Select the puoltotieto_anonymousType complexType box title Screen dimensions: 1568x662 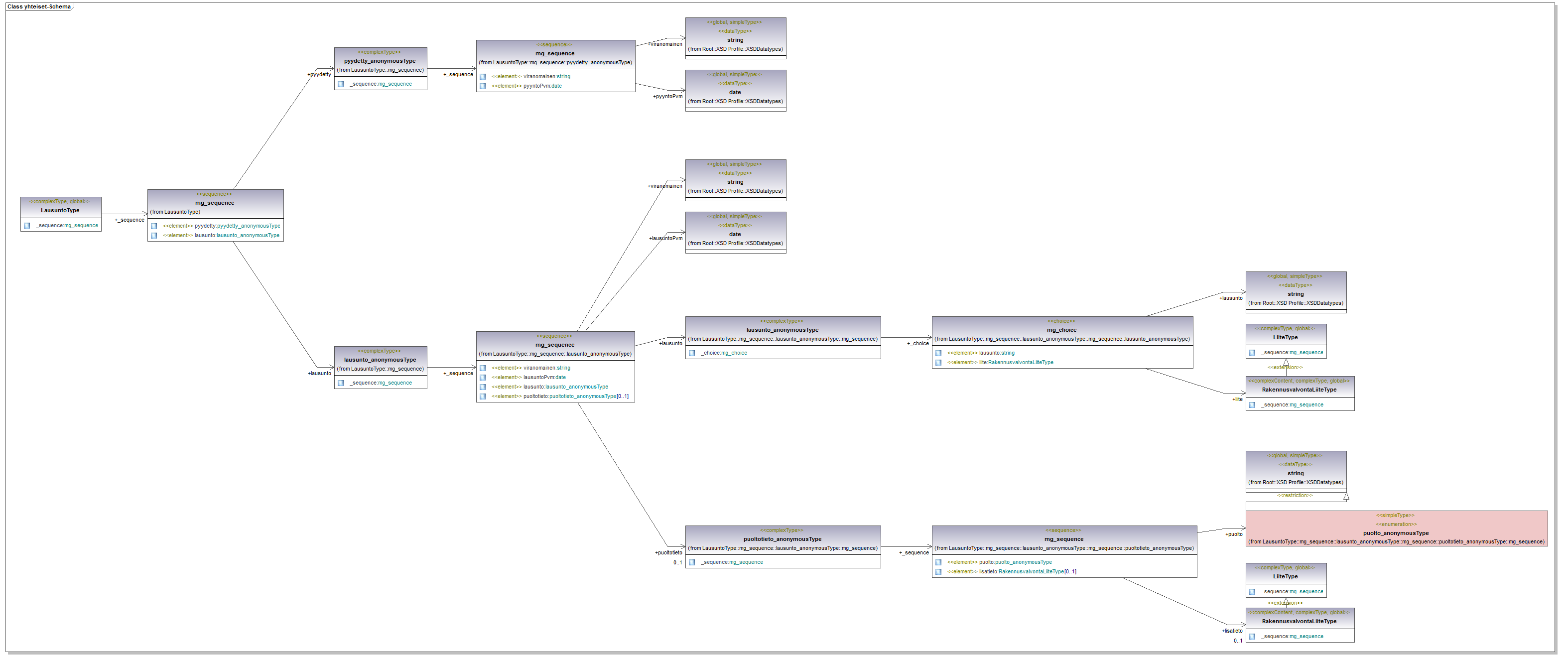pyautogui.click(x=782, y=539)
